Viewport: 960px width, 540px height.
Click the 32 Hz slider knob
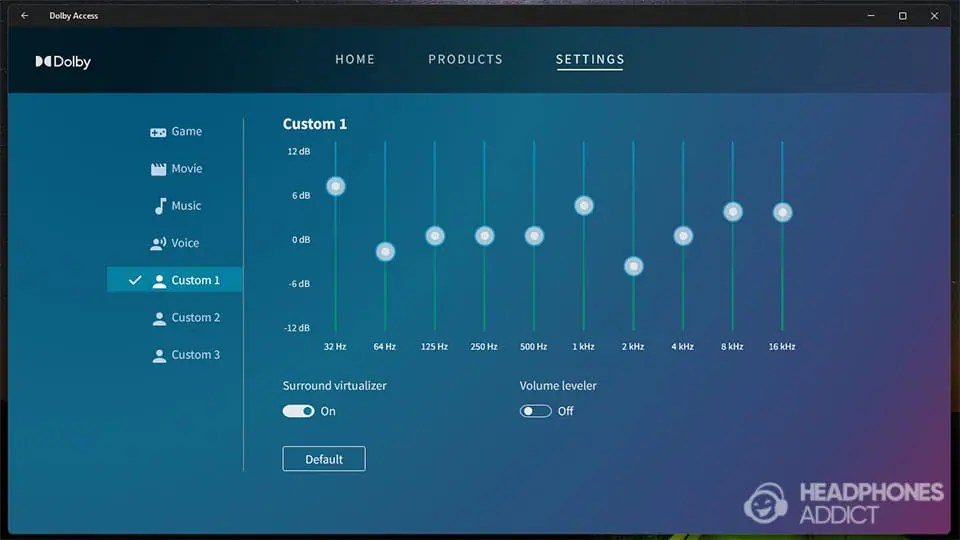point(336,186)
